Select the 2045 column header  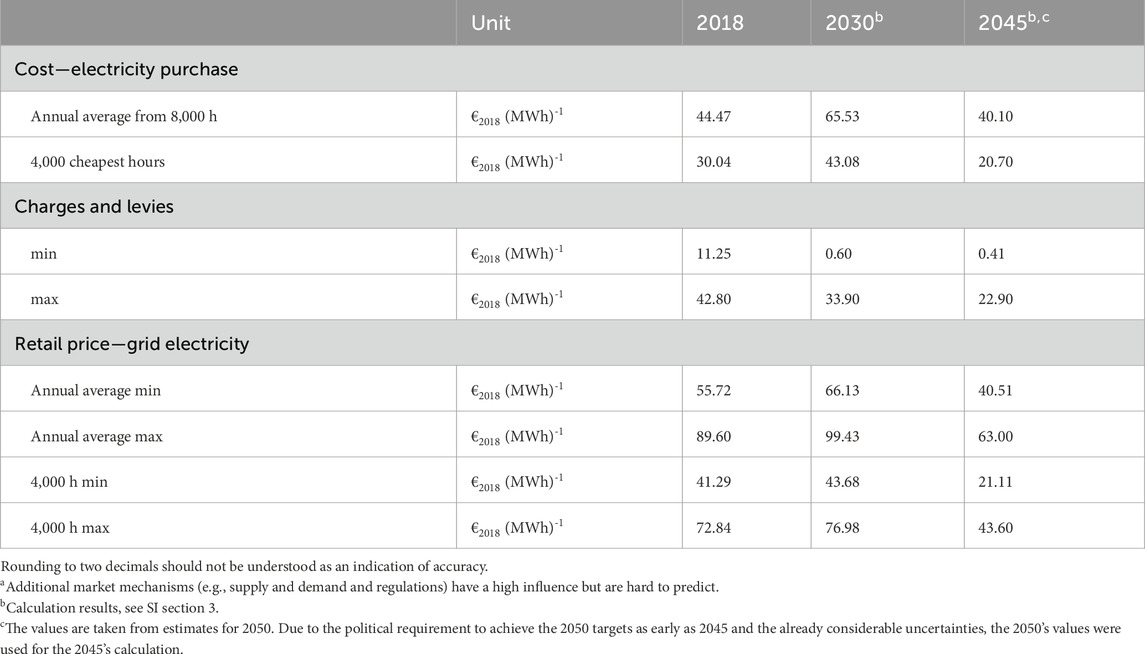[x=1008, y=23]
